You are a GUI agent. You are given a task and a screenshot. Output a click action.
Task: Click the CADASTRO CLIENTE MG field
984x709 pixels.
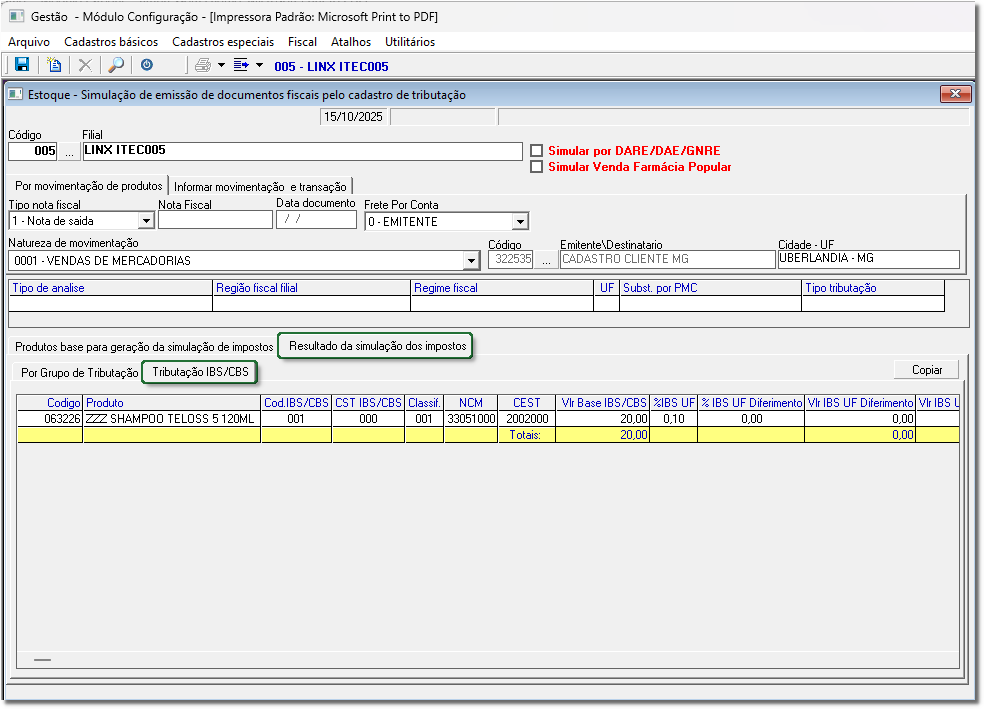coord(667,259)
